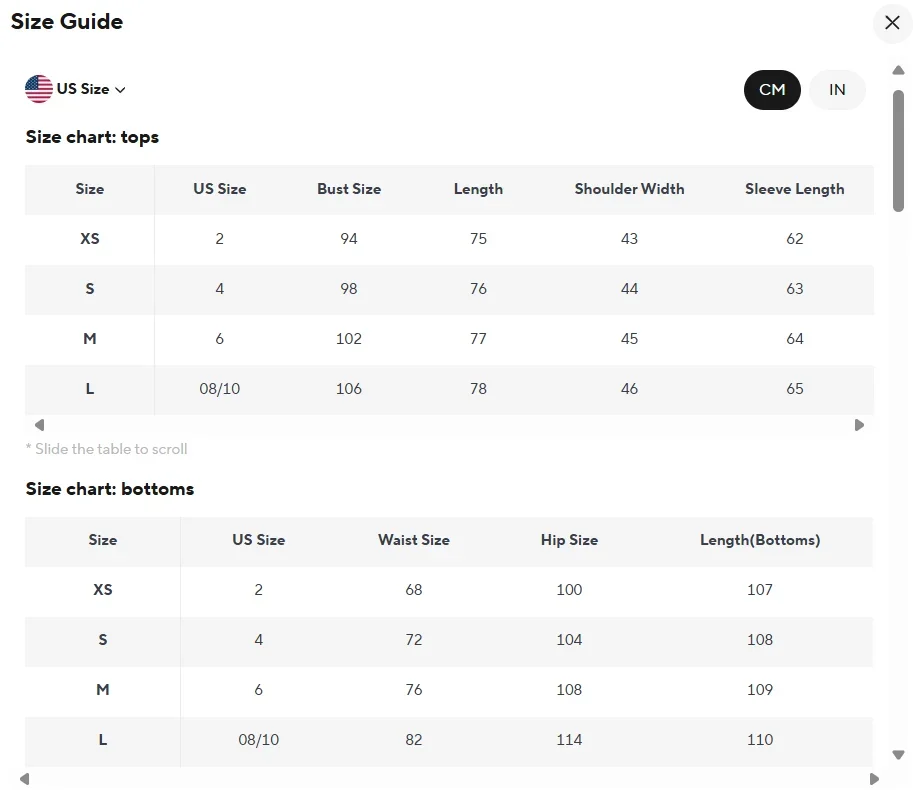Switch measurements to IN
The width and height of the screenshot is (913, 790).
[837, 90]
